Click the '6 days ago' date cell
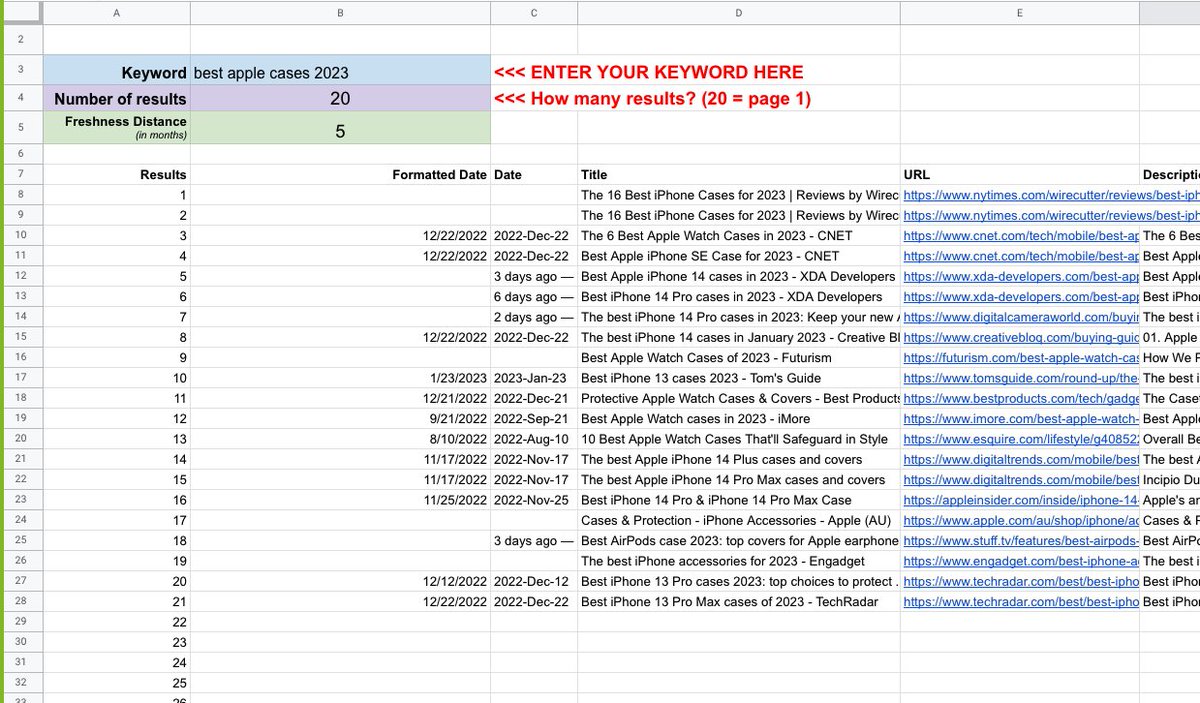 coord(534,297)
